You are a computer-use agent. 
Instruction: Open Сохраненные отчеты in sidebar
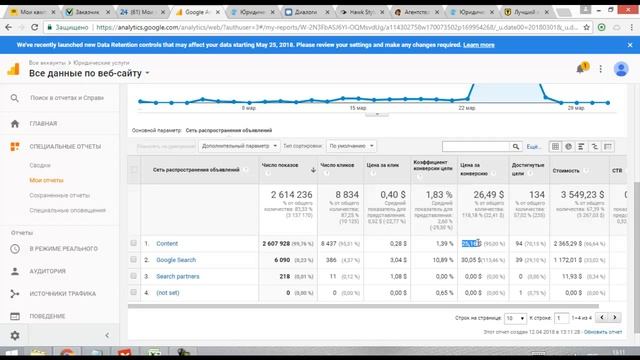click(60, 196)
